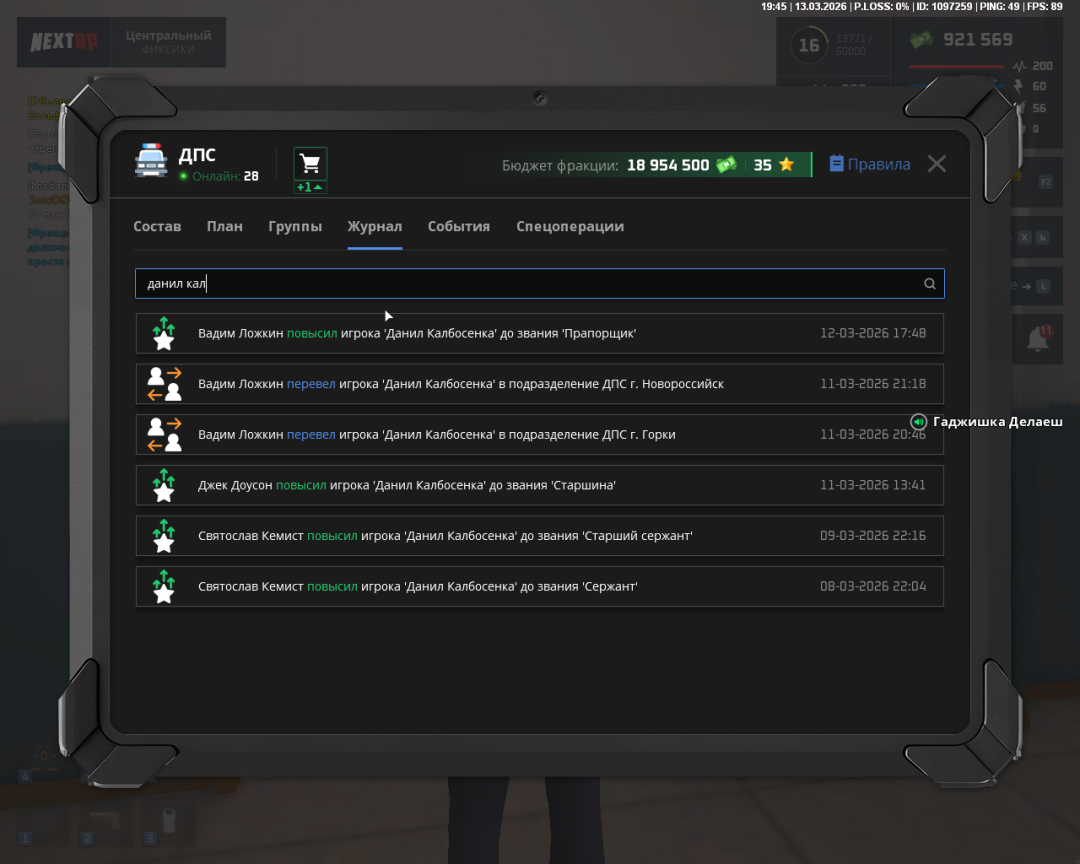Open the faction shop cart icon
1080x864 pixels.
310,164
